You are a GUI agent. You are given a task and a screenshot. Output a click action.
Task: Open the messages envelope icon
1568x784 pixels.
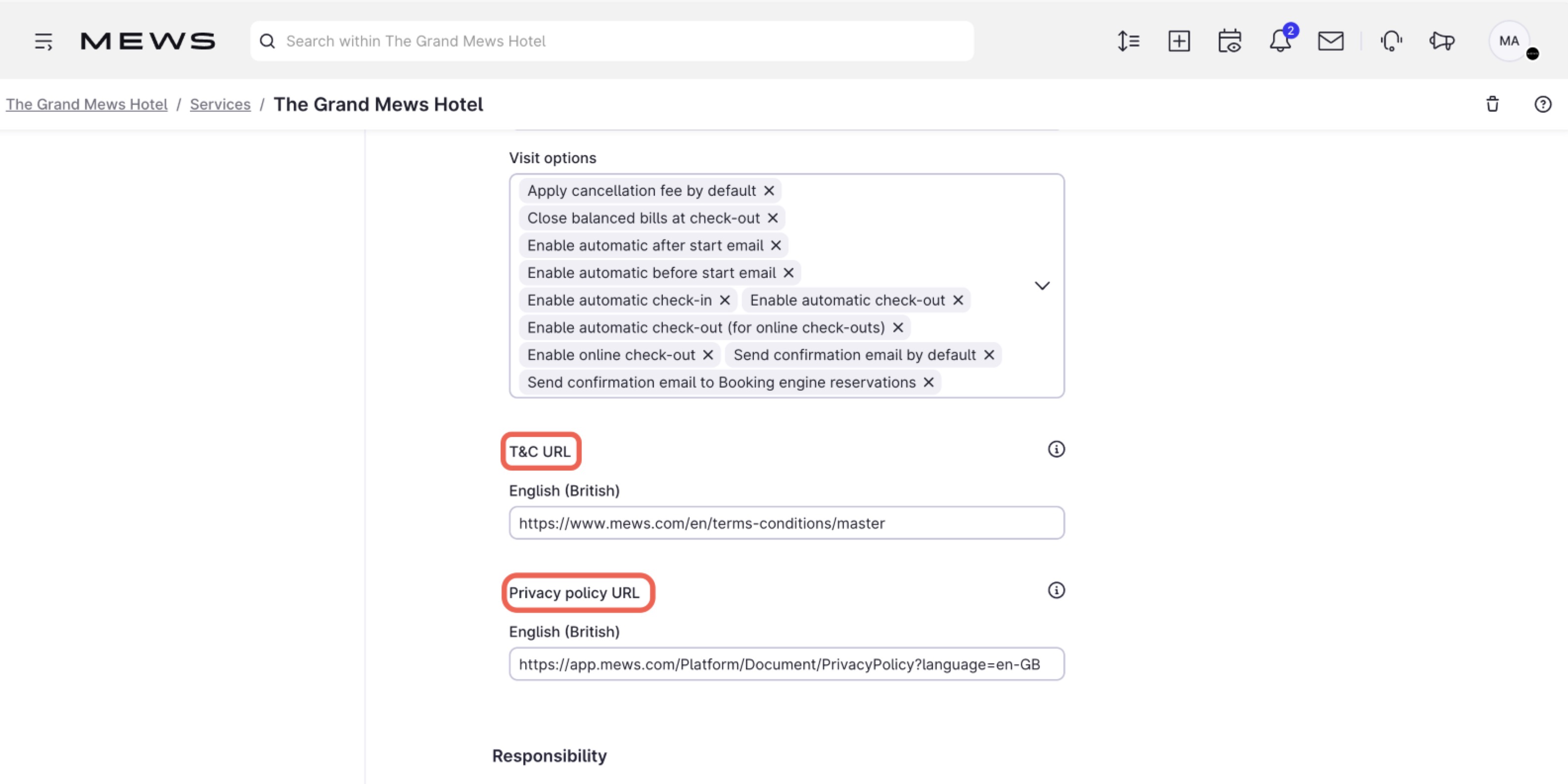click(x=1331, y=42)
